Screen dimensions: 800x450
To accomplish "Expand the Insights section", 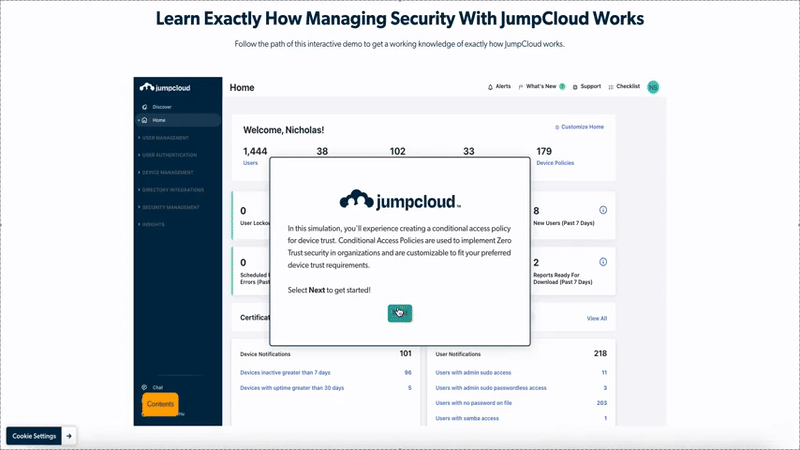I will (x=153, y=224).
